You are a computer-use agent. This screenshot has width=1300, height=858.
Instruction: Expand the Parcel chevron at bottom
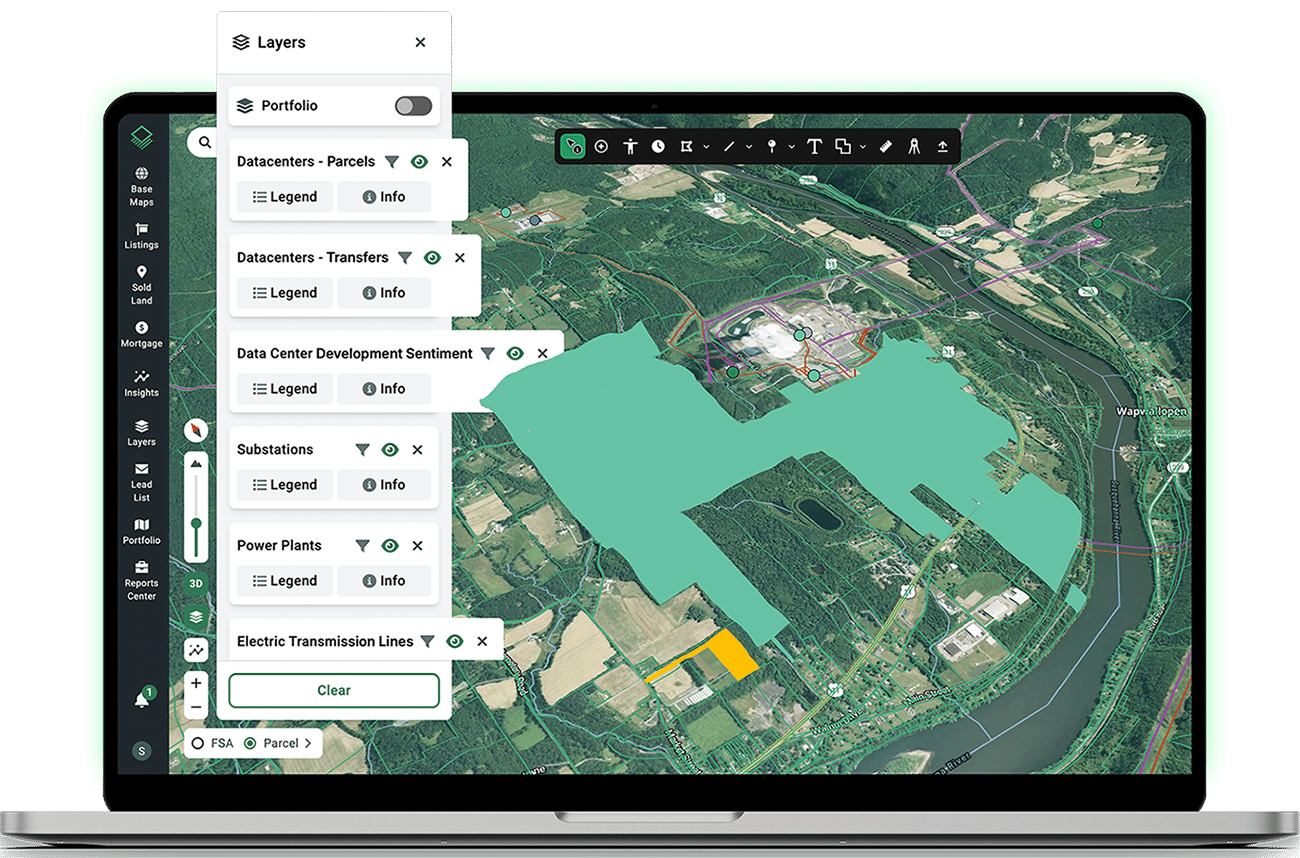tap(308, 743)
